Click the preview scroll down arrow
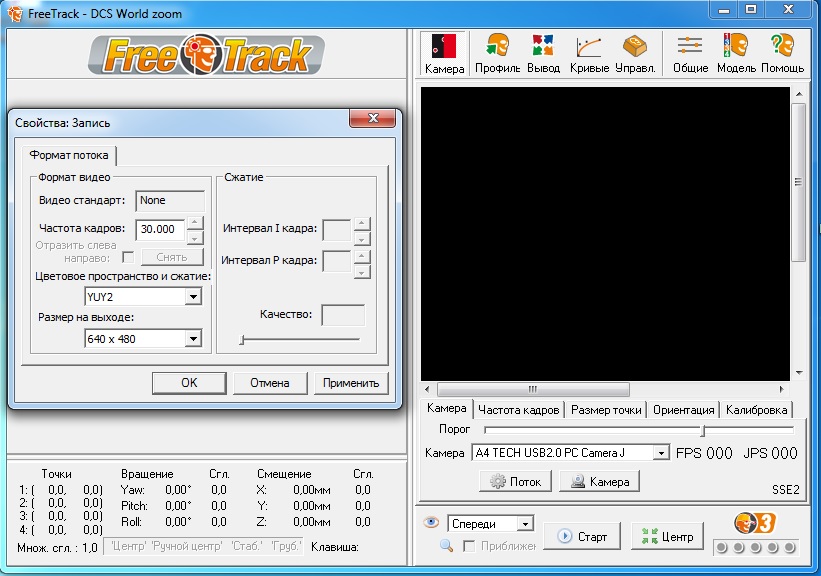 pyautogui.click(x=799, y=373)
